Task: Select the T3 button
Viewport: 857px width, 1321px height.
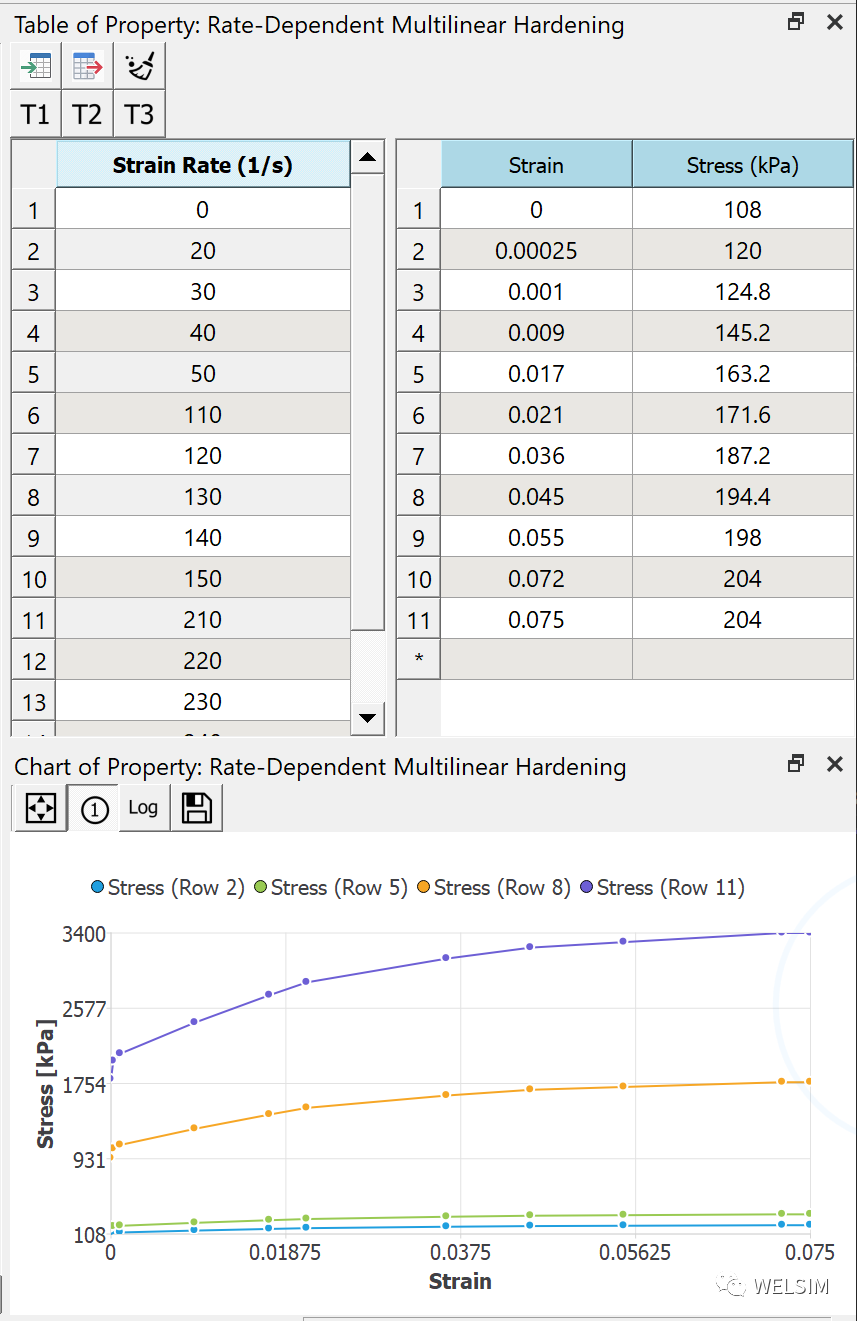Action: 140,114
